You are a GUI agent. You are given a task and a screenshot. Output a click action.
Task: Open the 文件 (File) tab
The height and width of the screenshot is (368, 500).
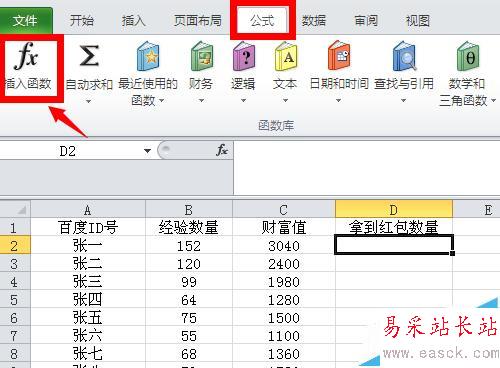(26, 21)
